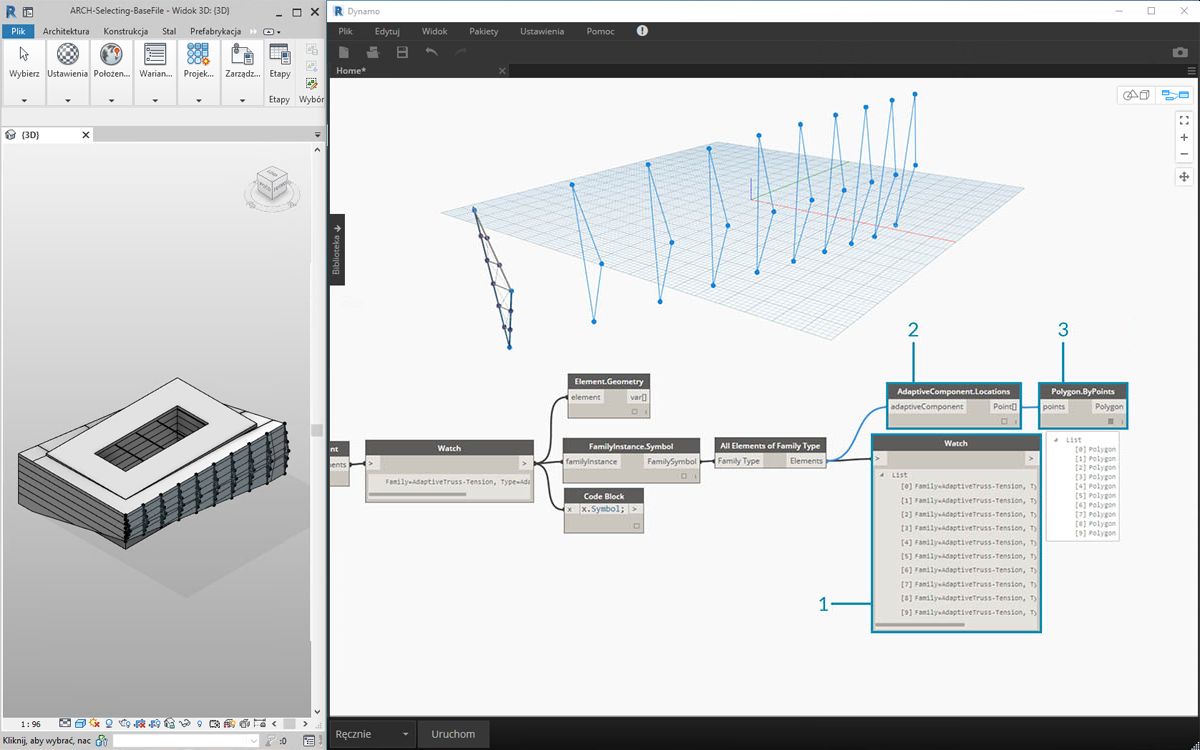This screenshot has height=750, width=1200.
Task: Click the Położenie globe icon in Revit
Action: 111,54
